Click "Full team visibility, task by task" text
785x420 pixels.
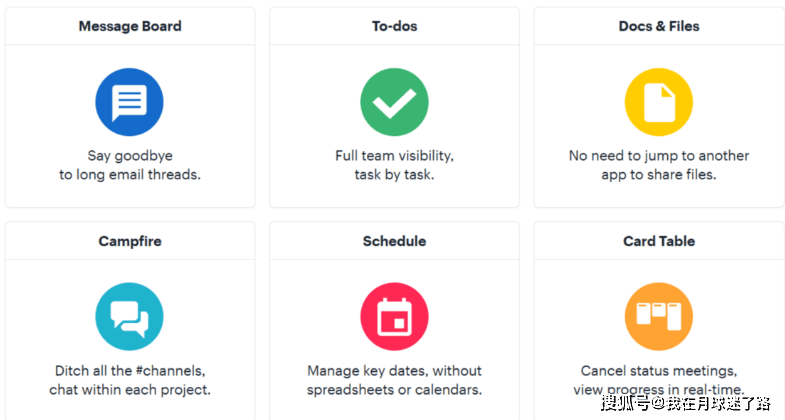(394, 165)
